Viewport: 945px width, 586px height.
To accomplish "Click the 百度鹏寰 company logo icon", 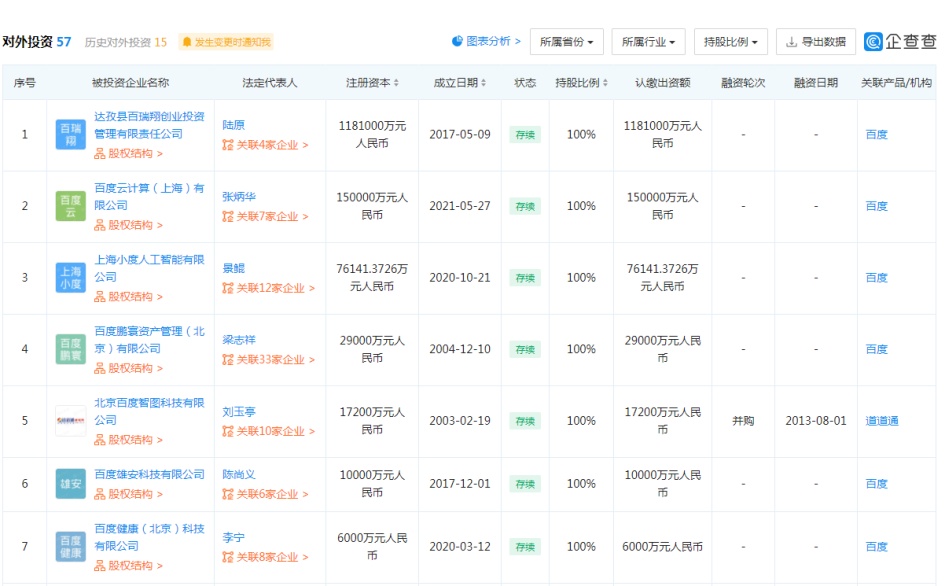I will (x=71, y=349).
